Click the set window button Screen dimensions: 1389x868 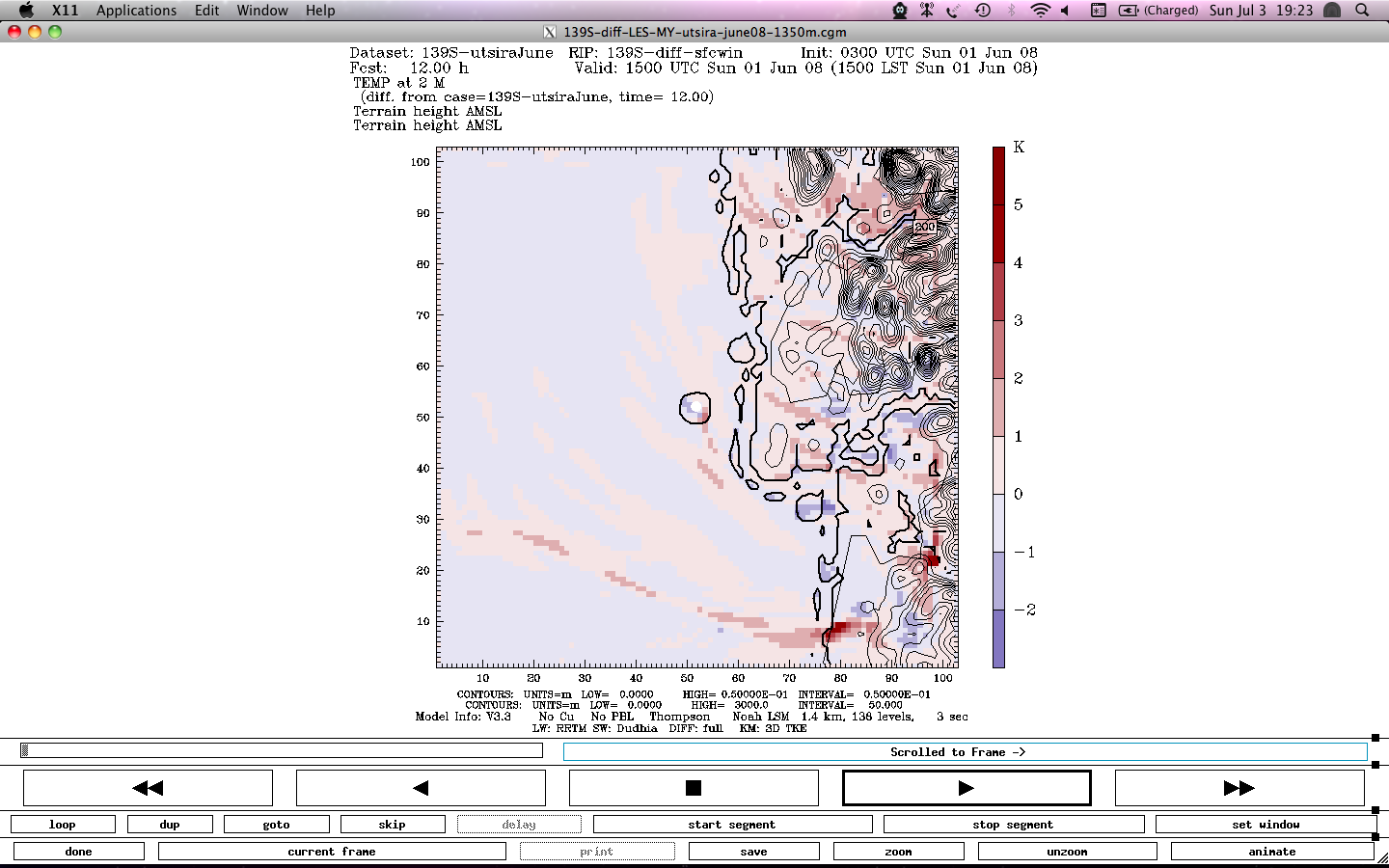[x=1266, y=825]
